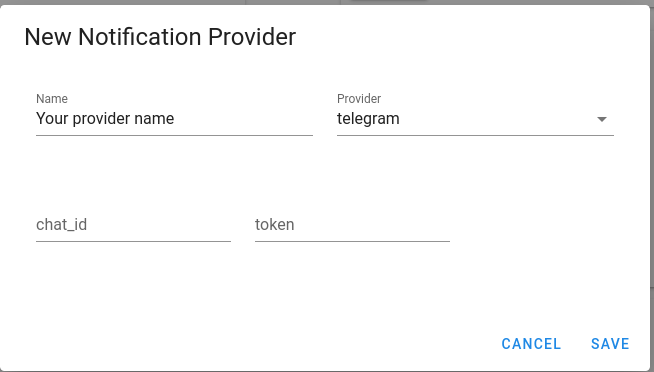Focus the token input field
654x372 pixels.
(x=352, y=225)
